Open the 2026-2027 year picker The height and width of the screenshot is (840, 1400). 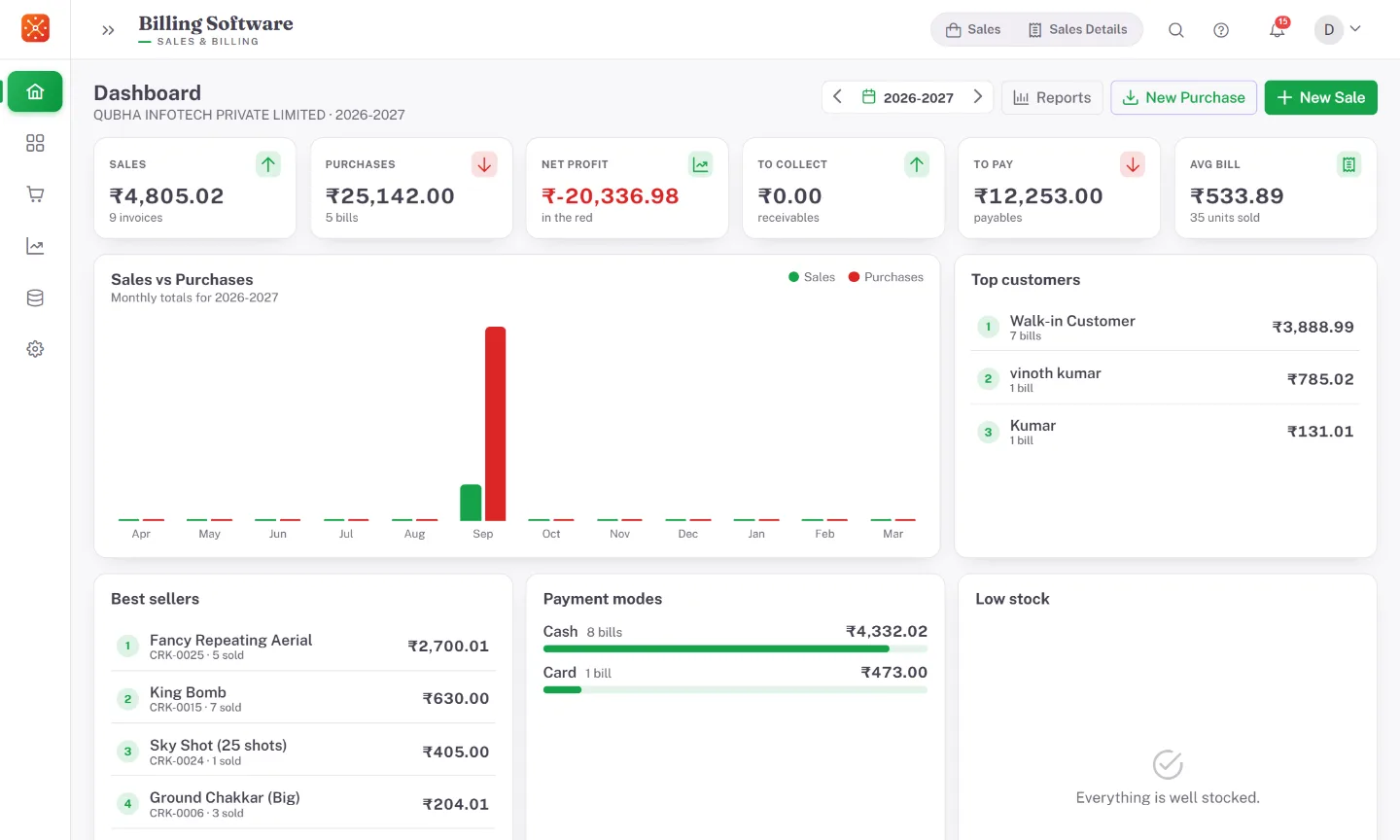(x=908, y=97)
